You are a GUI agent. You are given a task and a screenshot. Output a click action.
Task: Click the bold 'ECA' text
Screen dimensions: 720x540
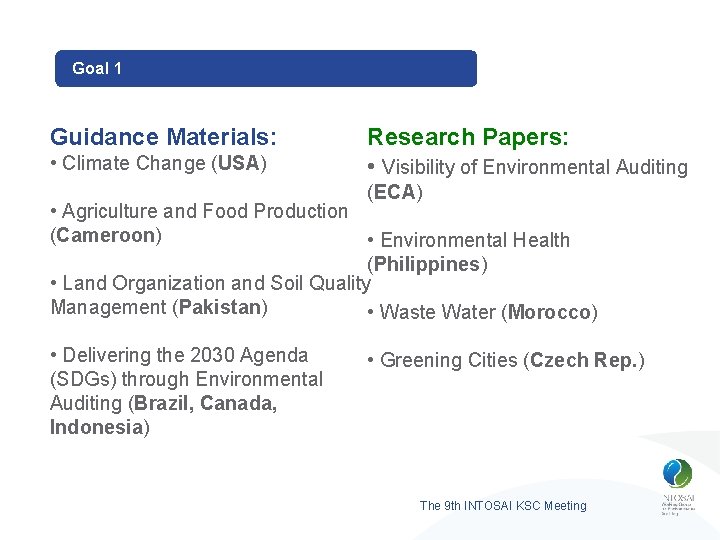click(394, 192)
